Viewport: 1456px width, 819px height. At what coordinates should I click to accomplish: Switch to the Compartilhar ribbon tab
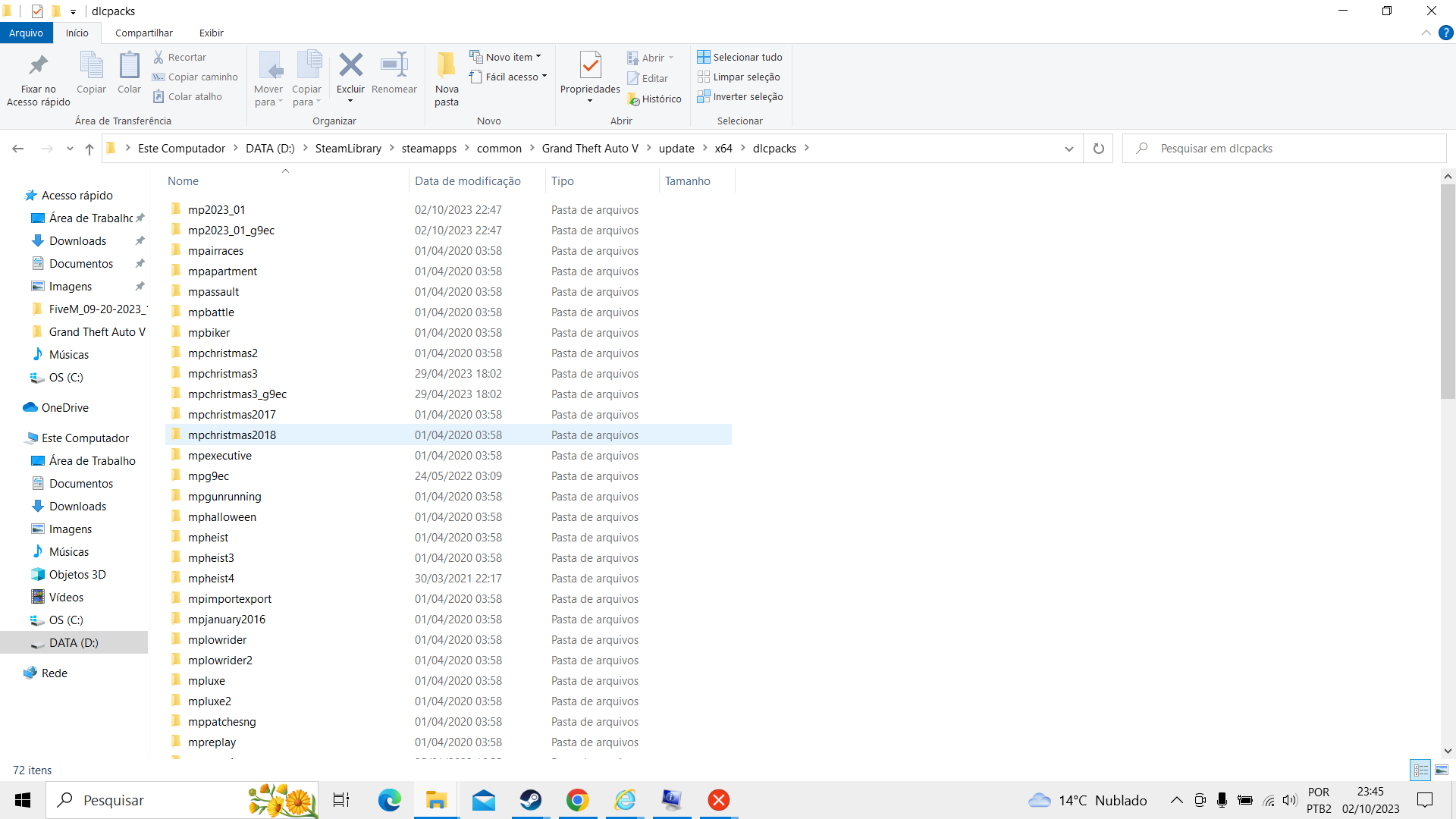pyautogui.click(x=144, y=33)
